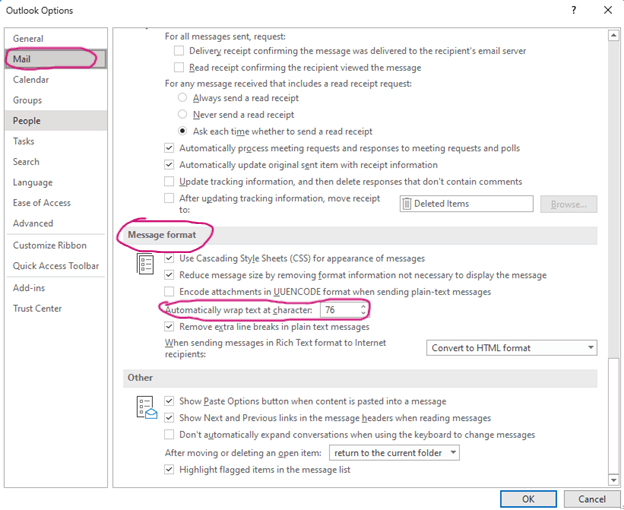Enable move receipt after updating tracking

pos(169,198)
